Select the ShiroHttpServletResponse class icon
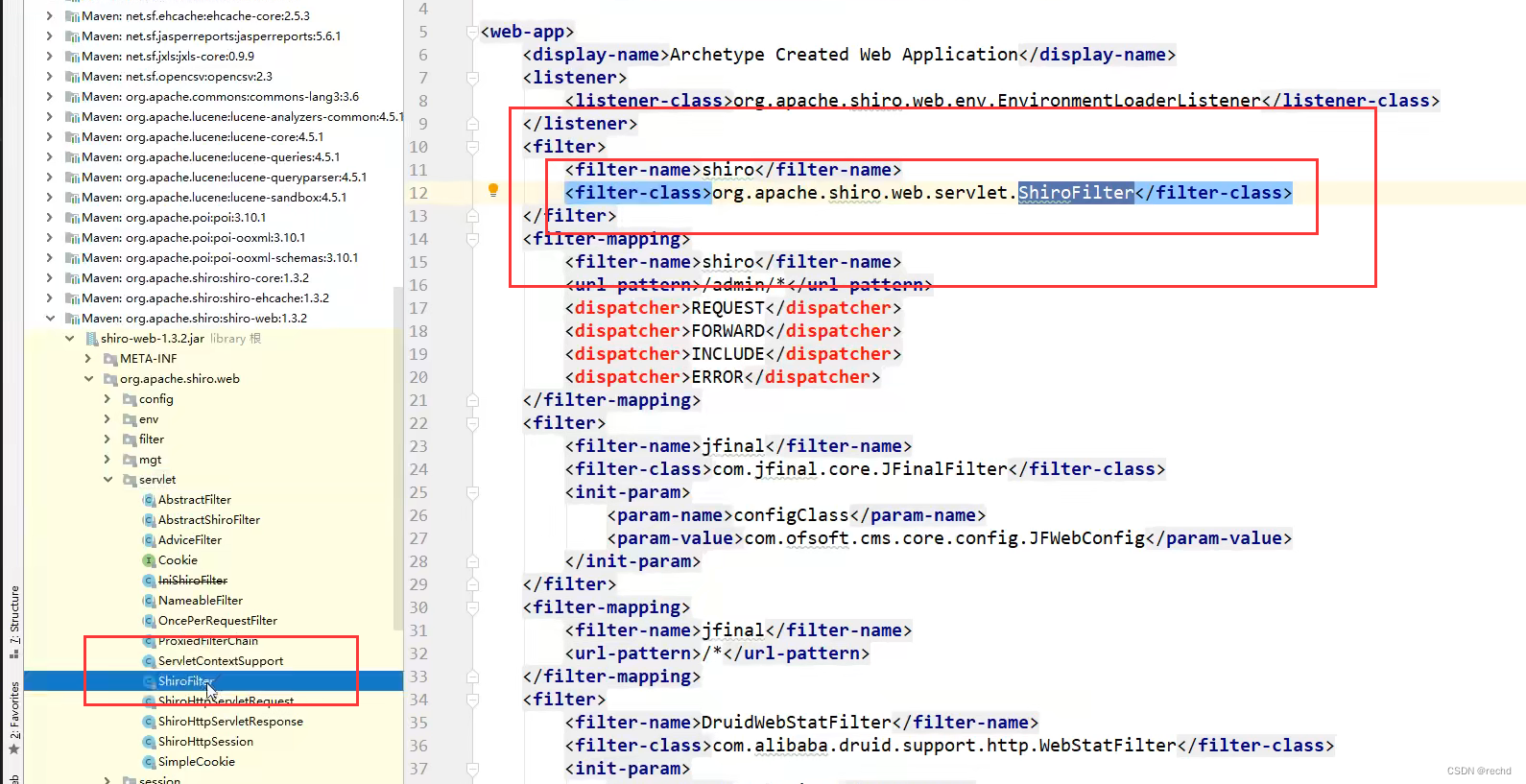 (x=149, y=722)
